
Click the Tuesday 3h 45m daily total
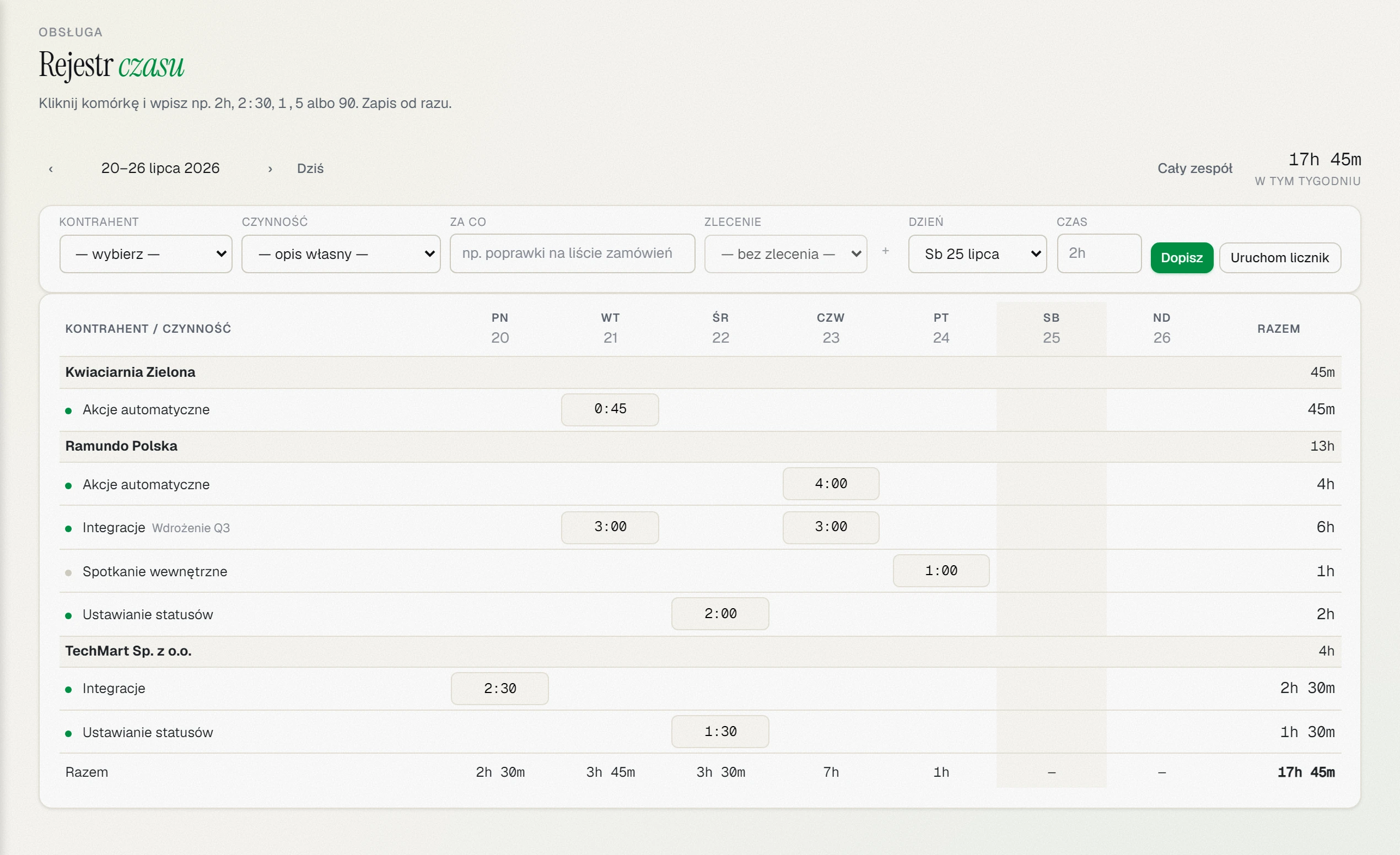[x=610, y=772]
